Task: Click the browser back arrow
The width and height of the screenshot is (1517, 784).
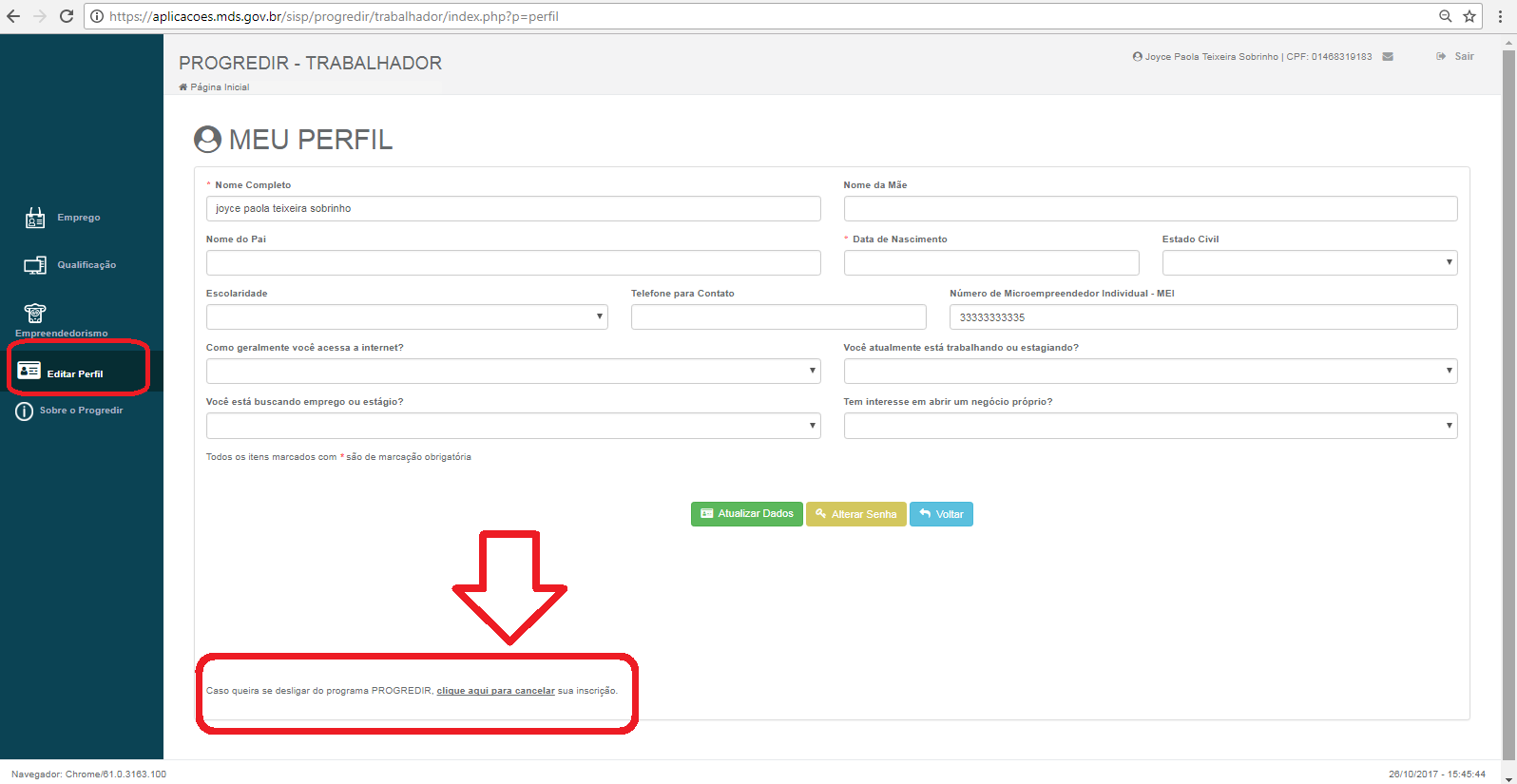Action: click(x=13, y=16)
